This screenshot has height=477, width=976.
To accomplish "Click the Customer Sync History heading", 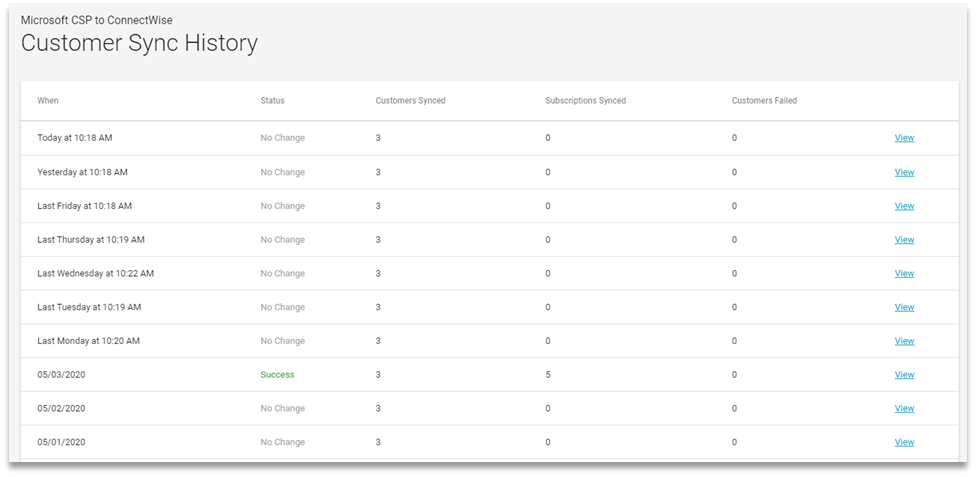I will (139, 44).
